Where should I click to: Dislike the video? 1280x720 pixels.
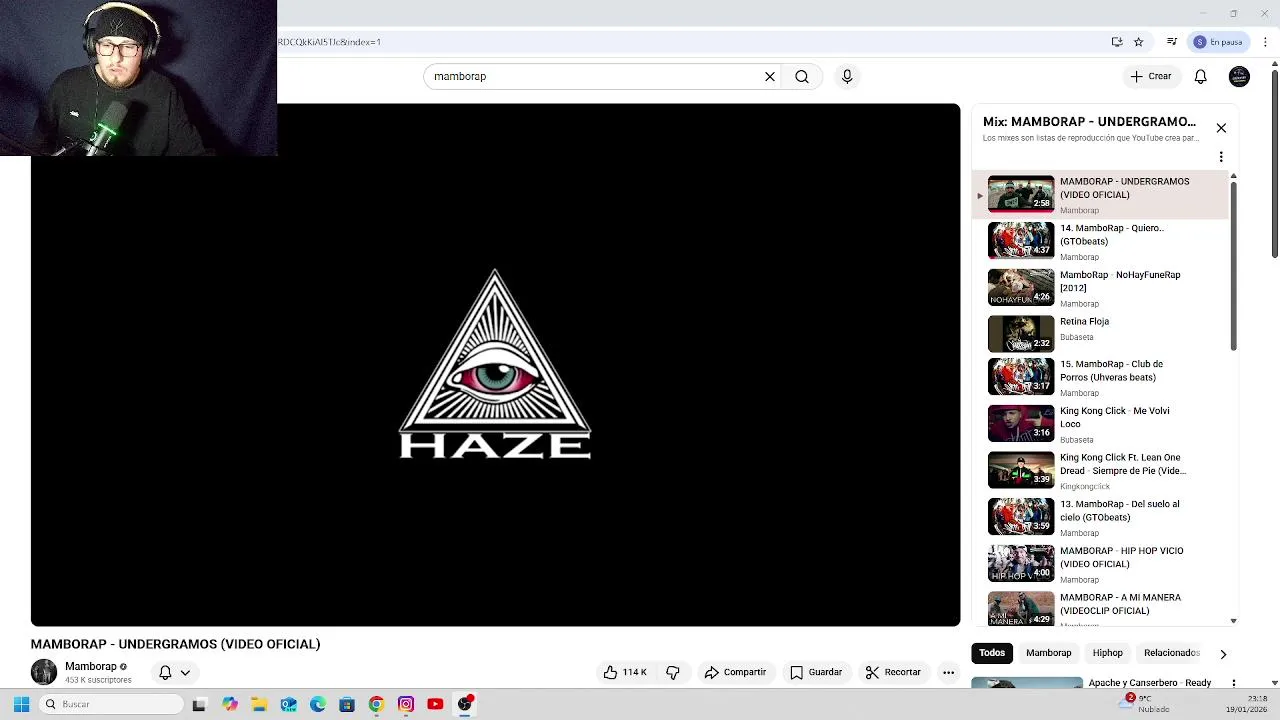click(673, 672)
